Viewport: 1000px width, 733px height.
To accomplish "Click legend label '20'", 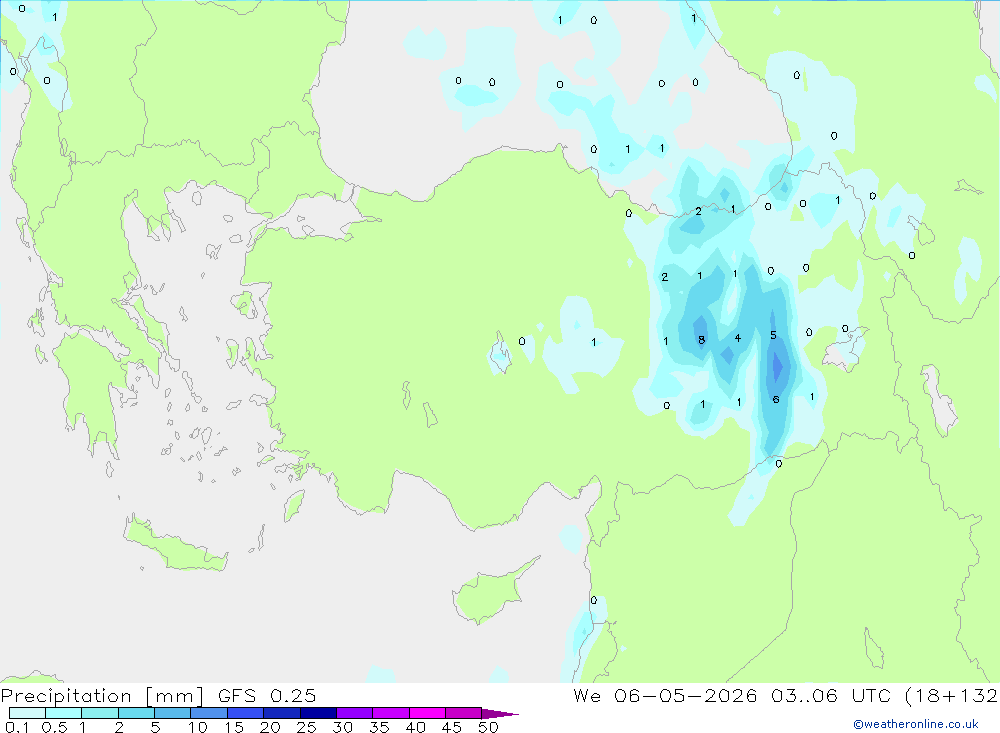I will pyautogui.click(x=270, y=727).
